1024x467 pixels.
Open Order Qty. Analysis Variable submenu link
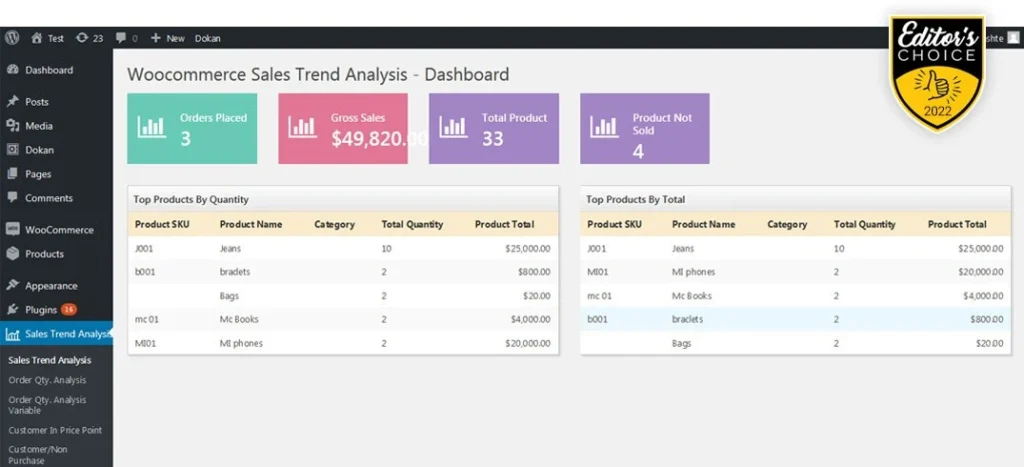(x=47, y=405)
